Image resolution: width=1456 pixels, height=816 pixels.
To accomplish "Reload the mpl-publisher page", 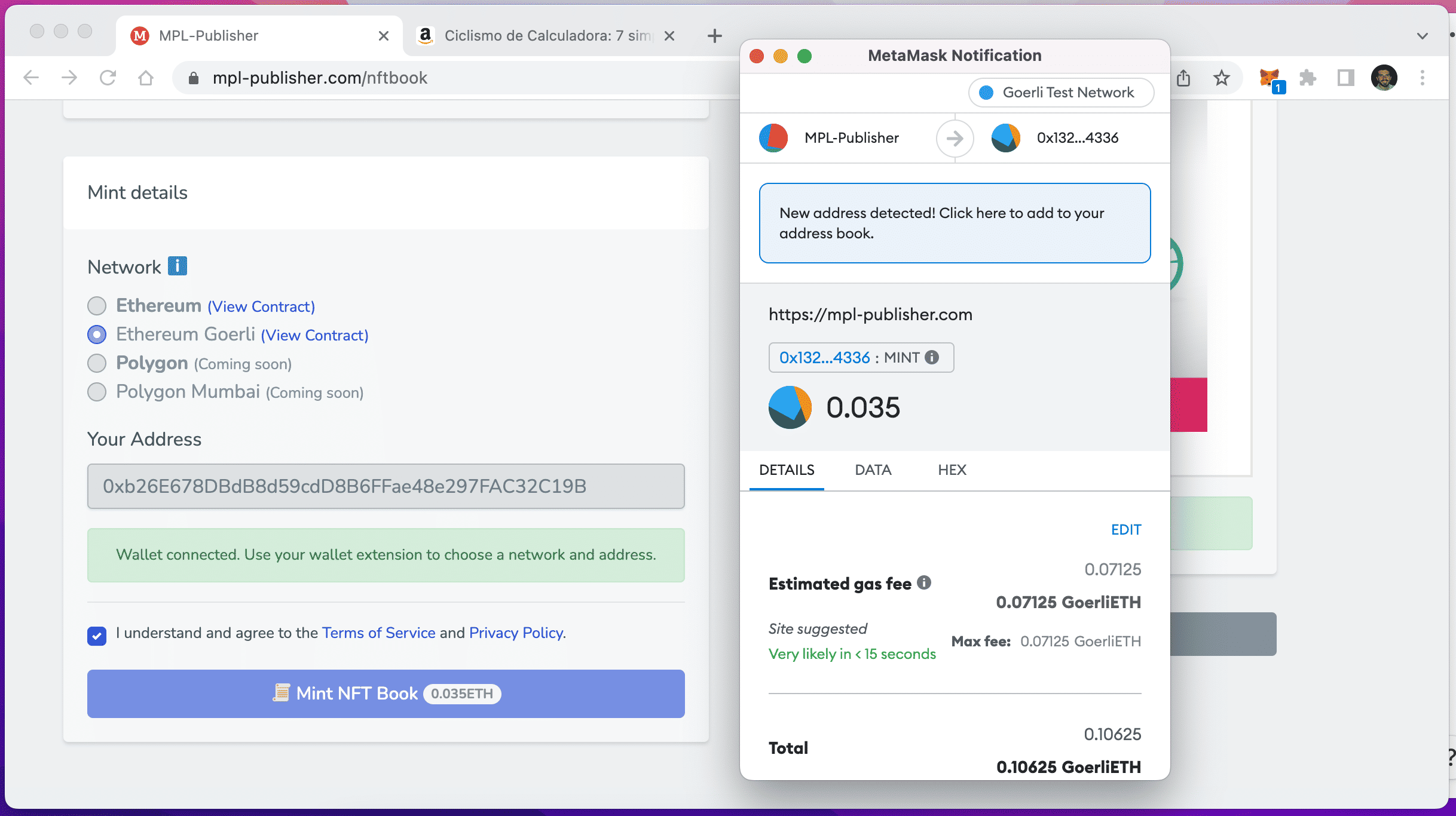I will point(108,78).
